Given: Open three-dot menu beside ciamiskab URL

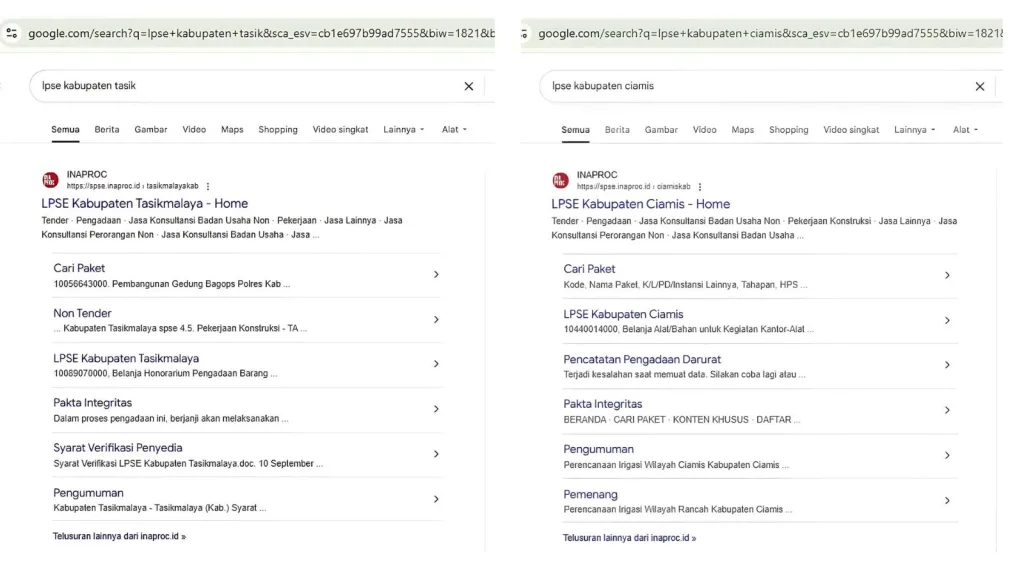Looking at the screenshot, I should 700,187.
